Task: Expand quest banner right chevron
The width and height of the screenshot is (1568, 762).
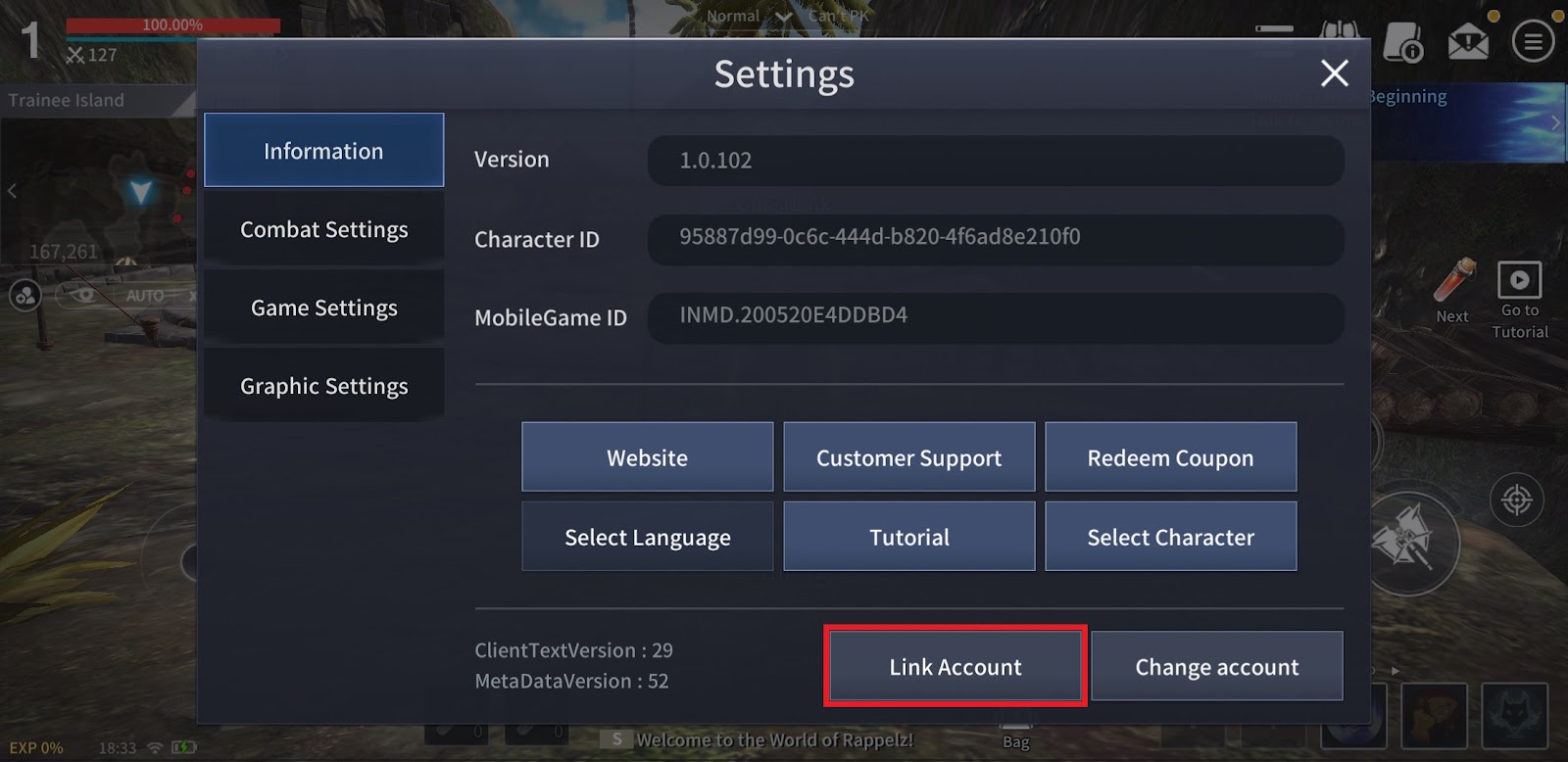Action: [1554, 122]
